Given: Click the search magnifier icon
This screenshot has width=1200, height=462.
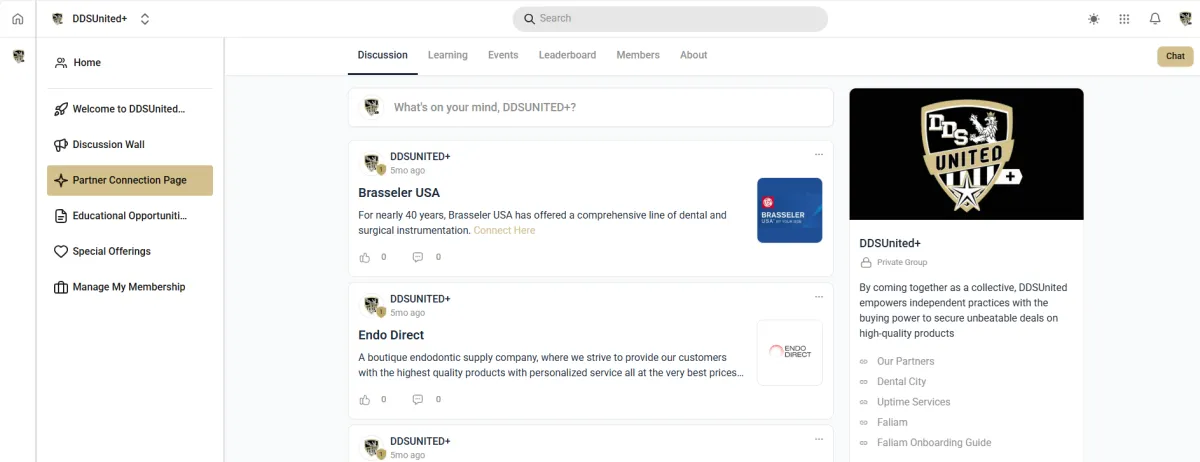Looking at the screenshot, I should (x=530, y=19).
